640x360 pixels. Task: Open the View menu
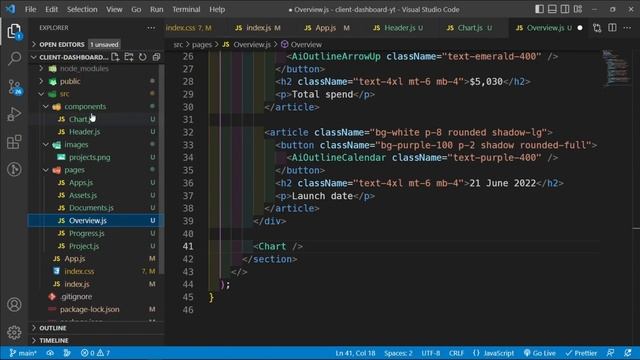point(114,9)
